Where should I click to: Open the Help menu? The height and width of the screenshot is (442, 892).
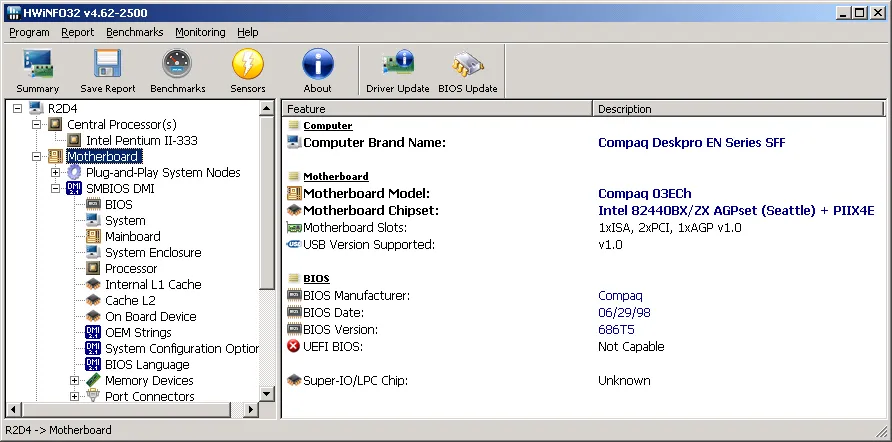[x=247, y=32]
